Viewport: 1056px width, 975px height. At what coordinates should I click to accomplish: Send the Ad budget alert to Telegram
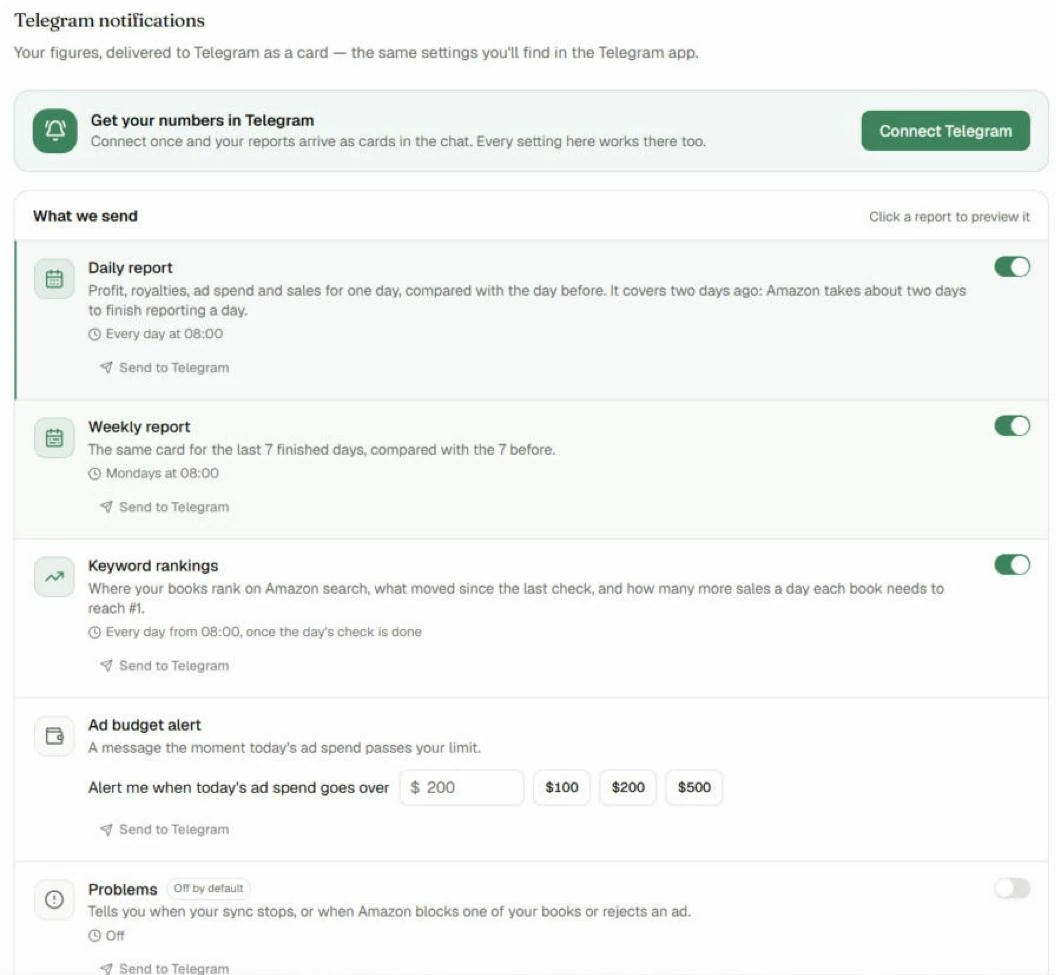164,830
